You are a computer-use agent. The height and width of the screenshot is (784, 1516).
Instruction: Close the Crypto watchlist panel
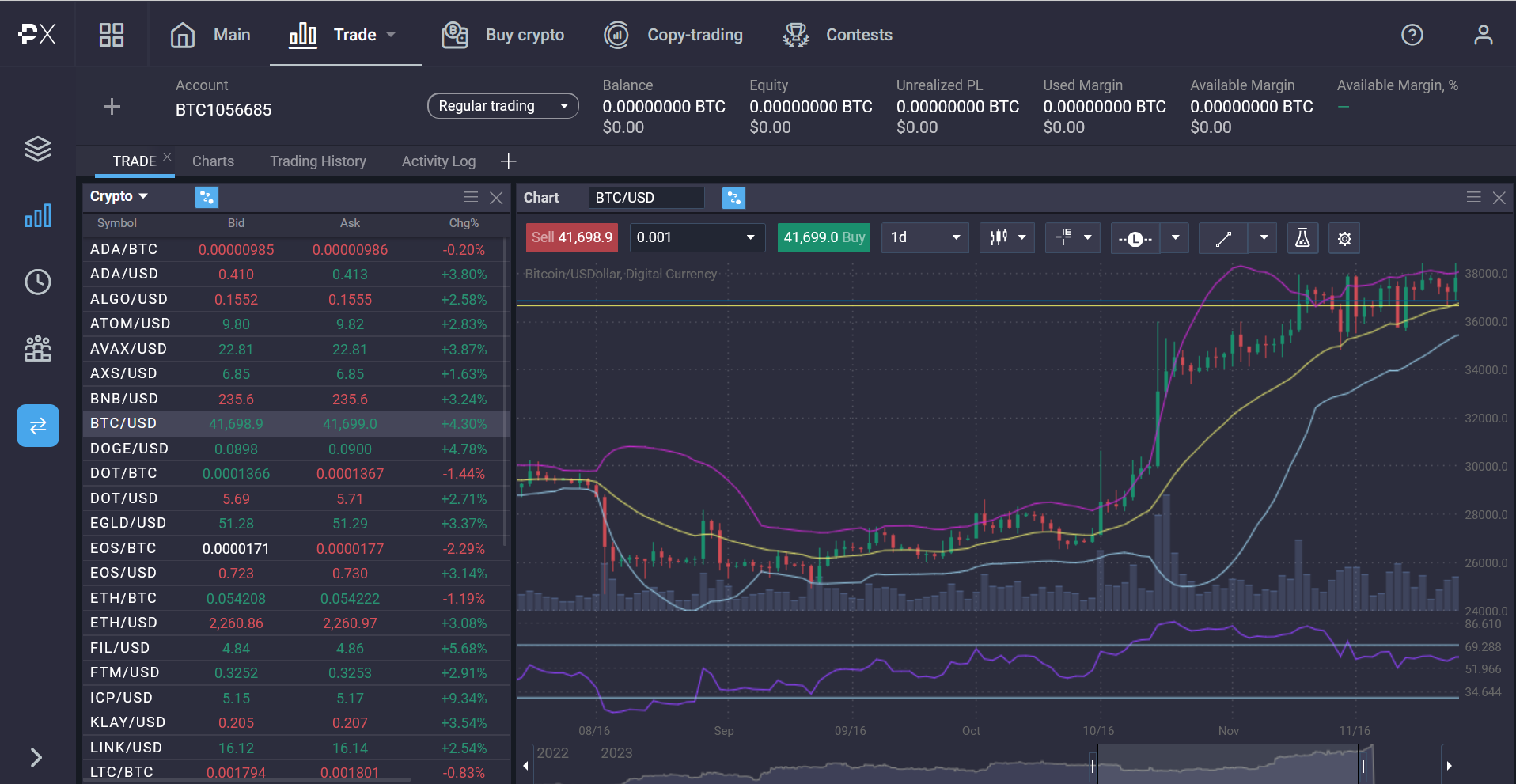click(496, 198)
